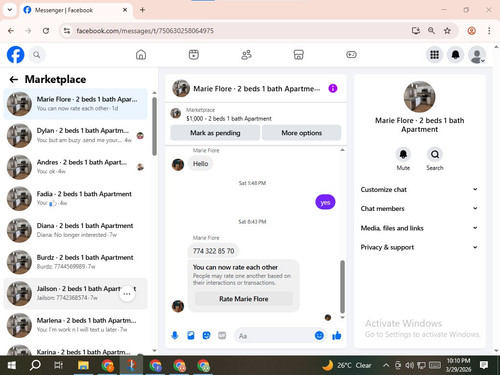Reload the page
The height and width of the screenshot is (375, 500).
click(x=46, y=31)
